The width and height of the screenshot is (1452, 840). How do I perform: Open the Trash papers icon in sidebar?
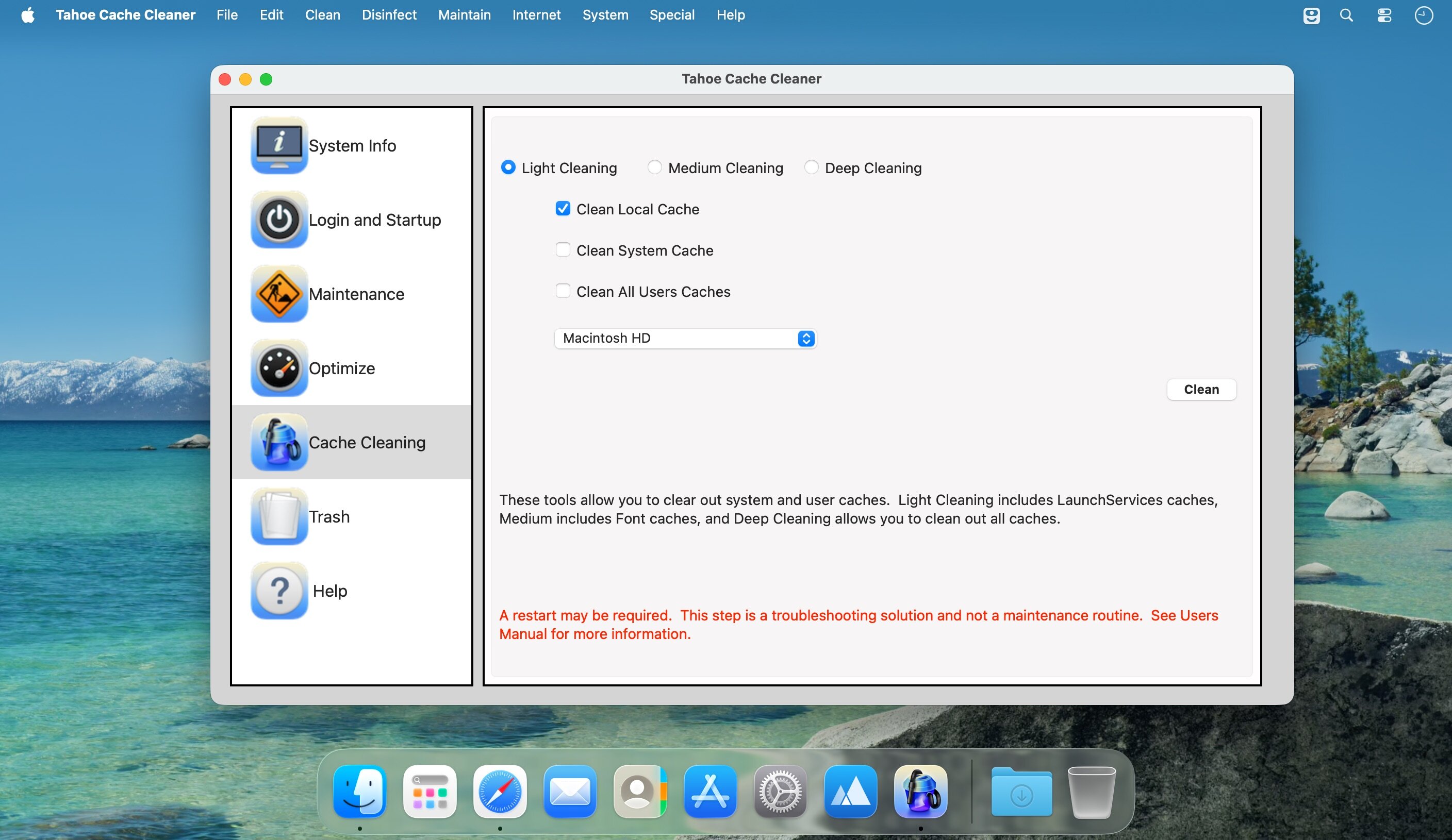point(279,516)
